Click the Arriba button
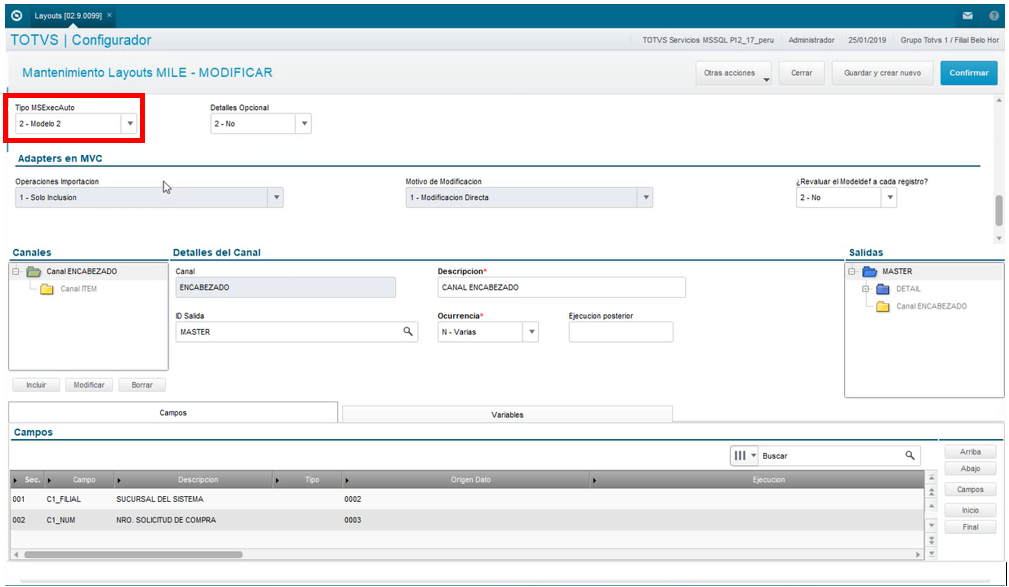This screenshot has width=1009, height=587. point(970,452)
